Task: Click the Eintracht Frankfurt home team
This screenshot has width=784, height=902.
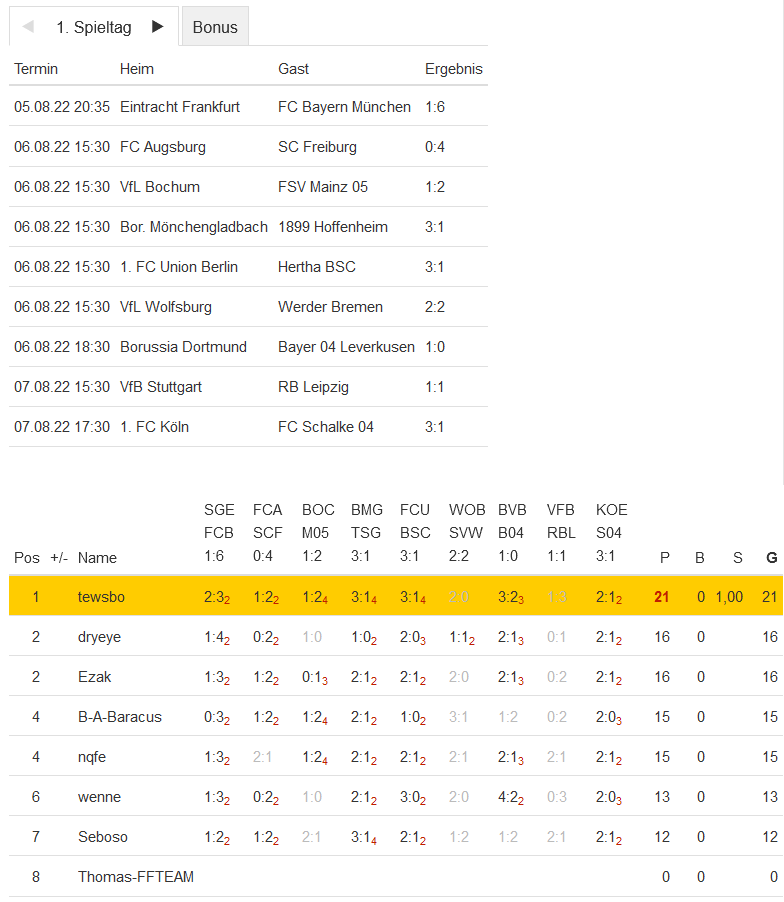Action: pyautogui.click(x=180, y=107)
